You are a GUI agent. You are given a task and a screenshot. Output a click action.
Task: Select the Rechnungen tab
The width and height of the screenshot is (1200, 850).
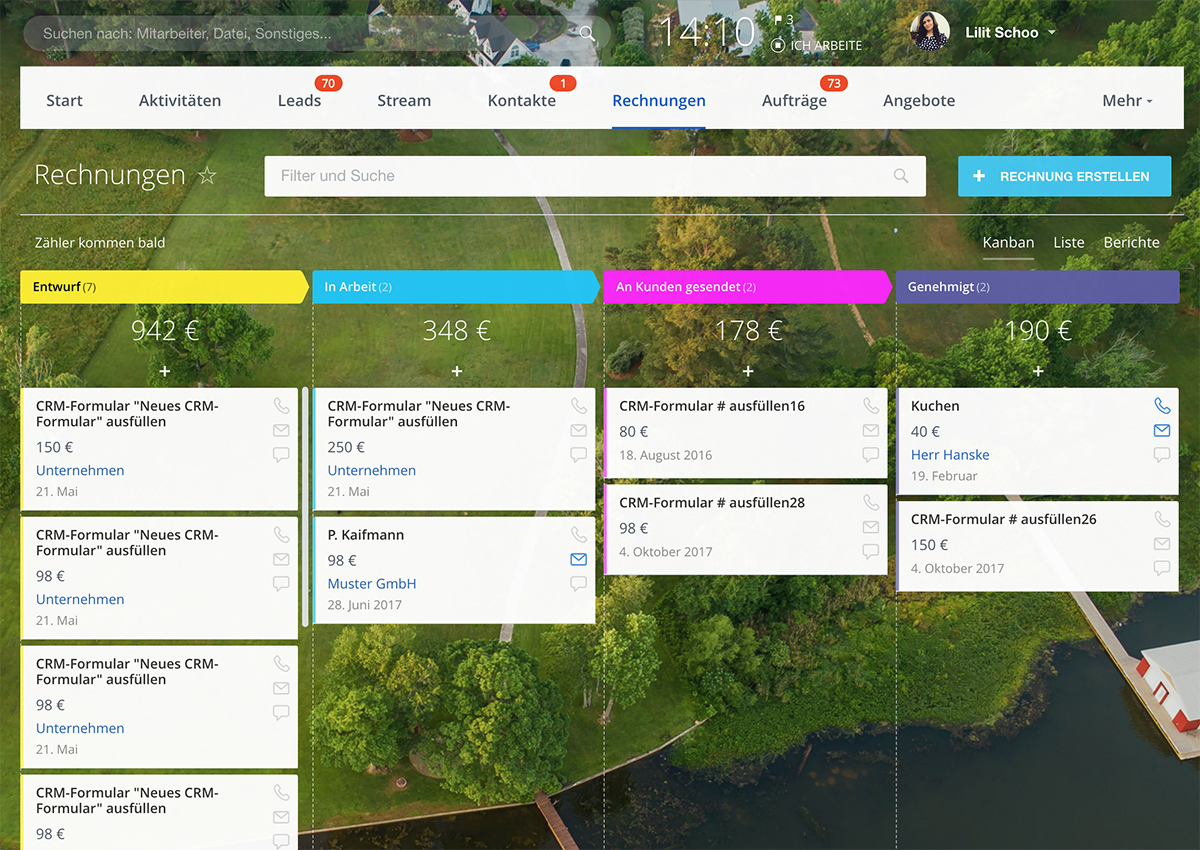tap(659, 100)
